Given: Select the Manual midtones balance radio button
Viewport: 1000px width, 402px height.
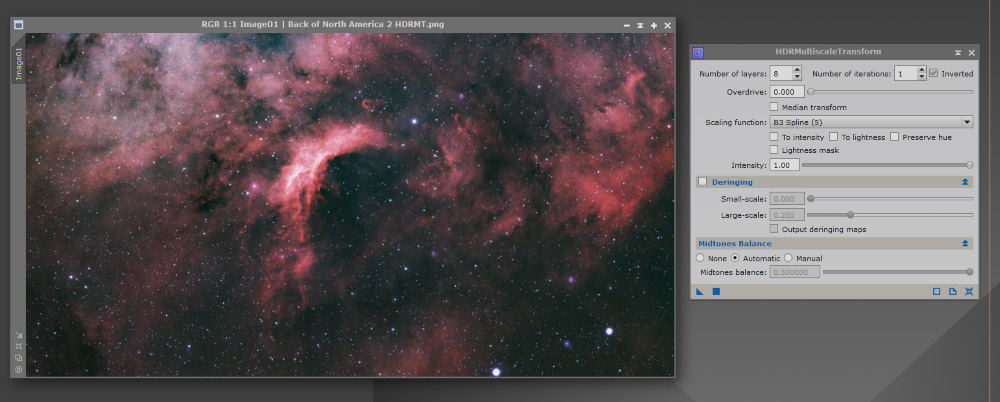Looking at the screenshot, I should coord(788,258).
